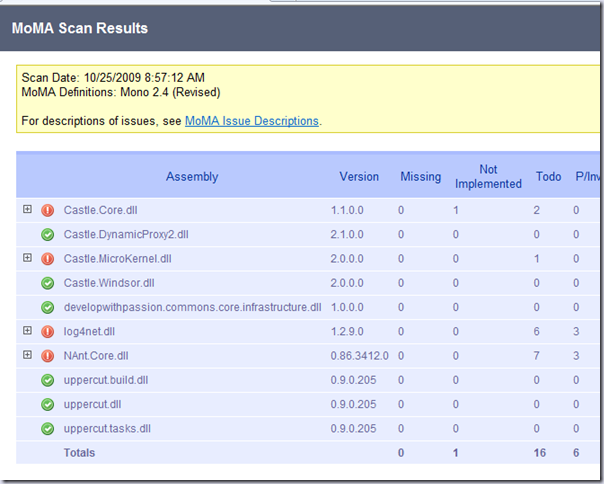
Task: Click Not Implemented value 1 for Castle.Core.dll
Action: coord(456,210)
